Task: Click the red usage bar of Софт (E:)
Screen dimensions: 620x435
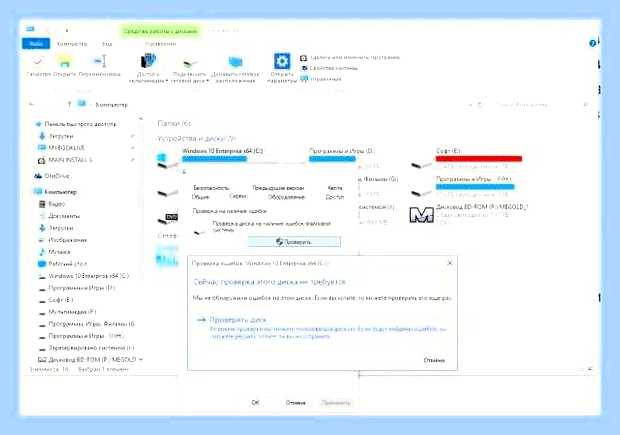Action: pos(479,159)
